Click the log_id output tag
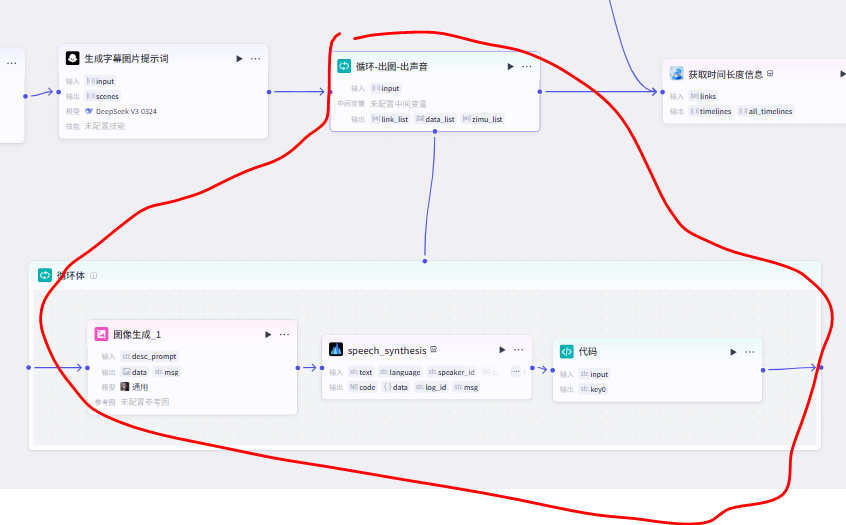846x525 pixels. (431, 387)
